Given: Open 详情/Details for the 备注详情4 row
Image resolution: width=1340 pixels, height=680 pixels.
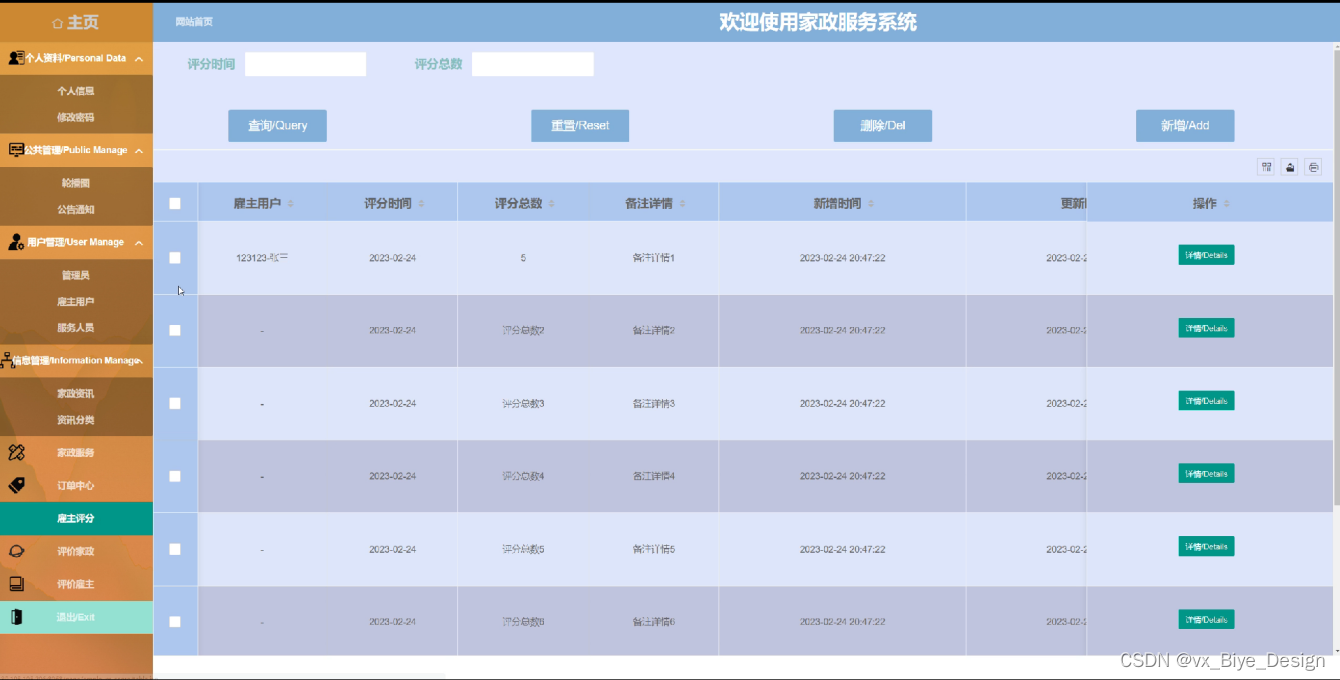Looking at the screenshot, I should coord(1206,474).
